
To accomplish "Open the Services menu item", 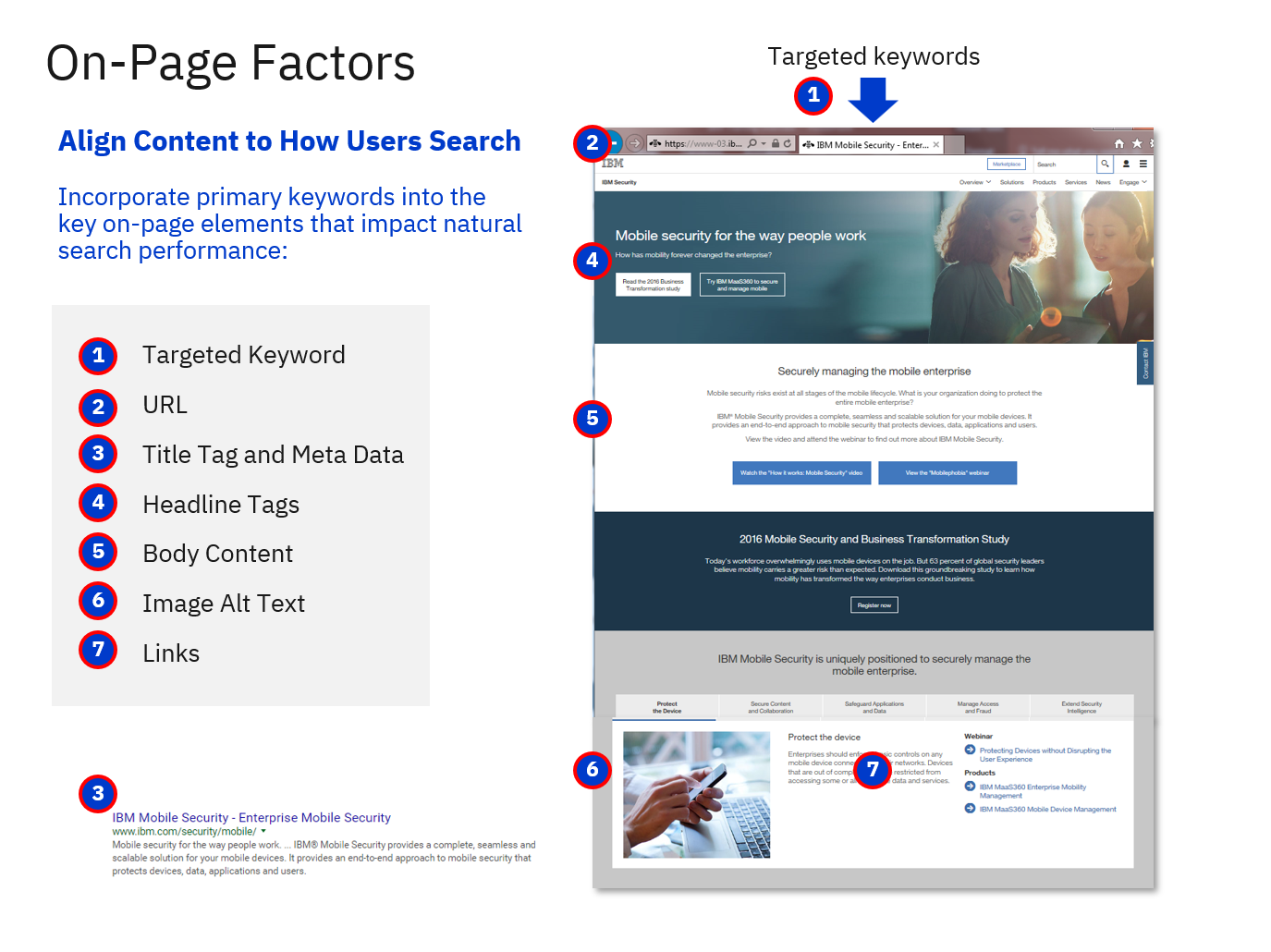I will click(1076, 182).
